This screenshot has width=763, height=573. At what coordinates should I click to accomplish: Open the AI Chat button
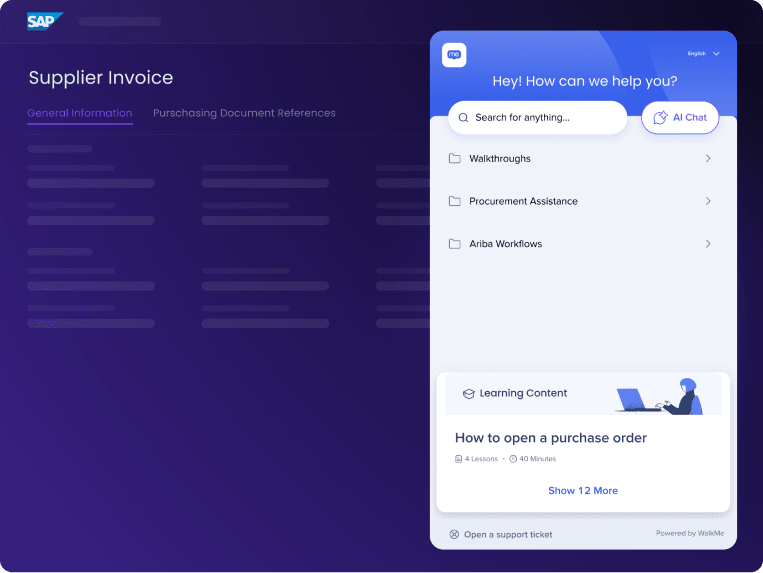(x=680, y=117)
